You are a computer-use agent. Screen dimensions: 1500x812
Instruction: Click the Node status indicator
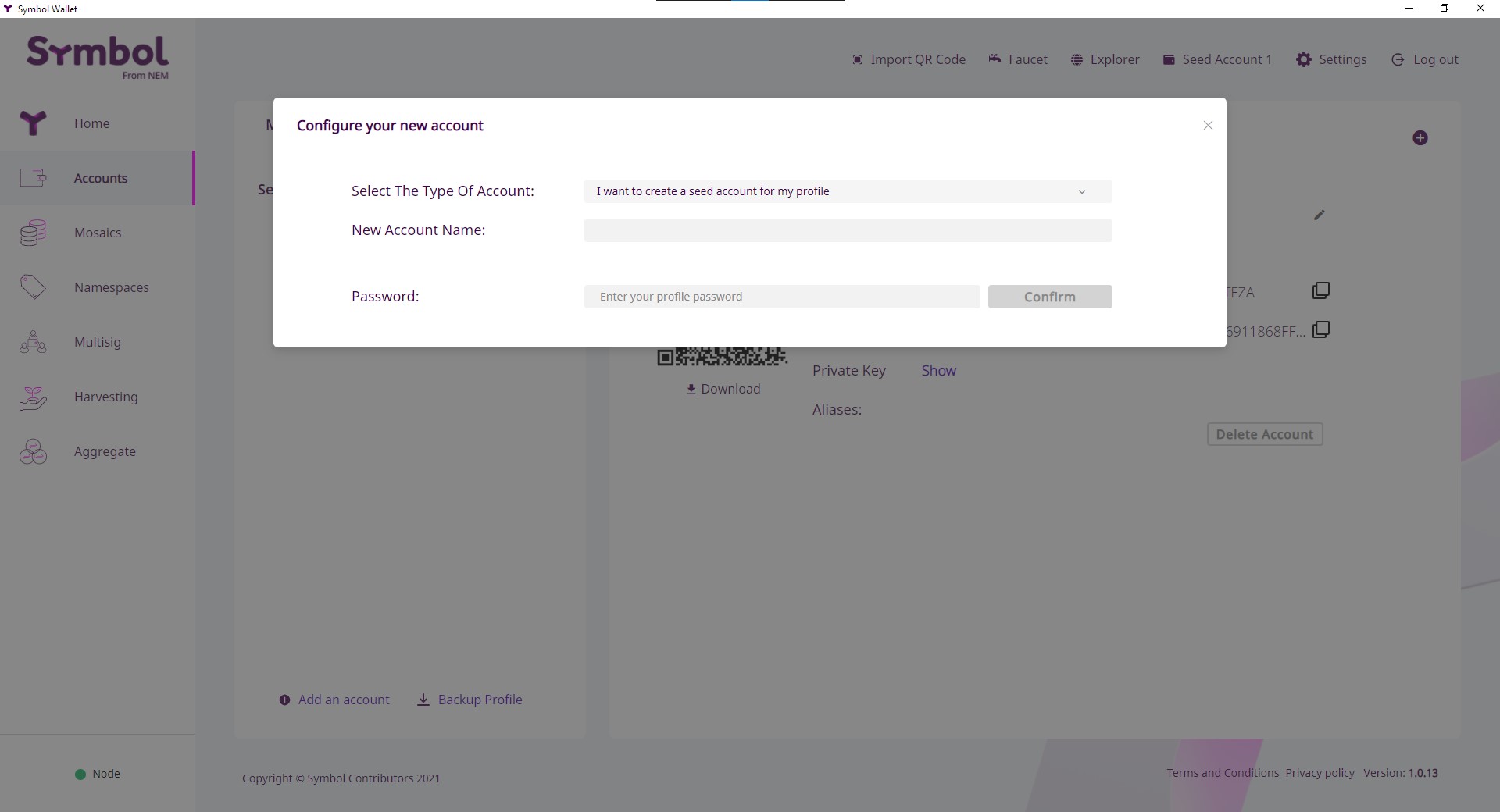(x=97, y=774)
